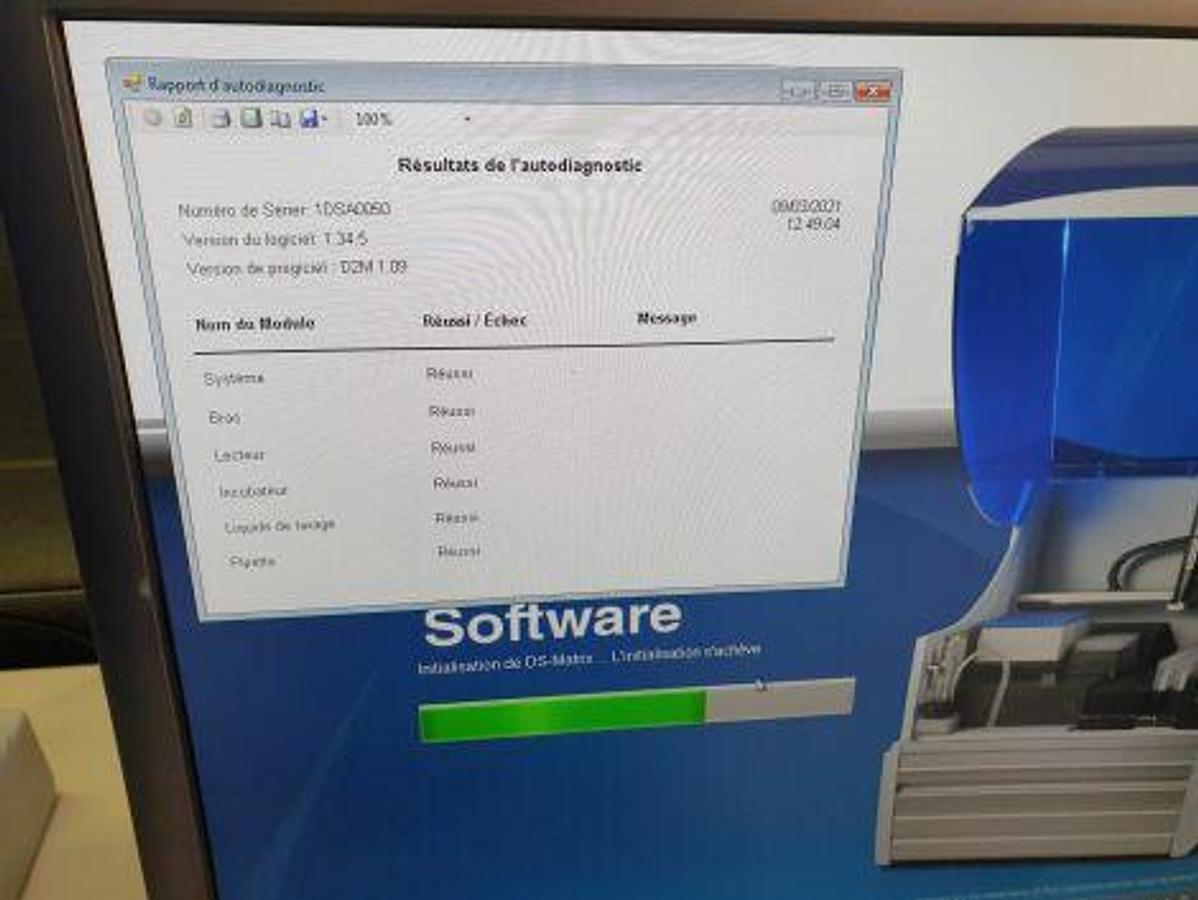
Task: Open the page setup dialog
Action: tap(281, 119)
